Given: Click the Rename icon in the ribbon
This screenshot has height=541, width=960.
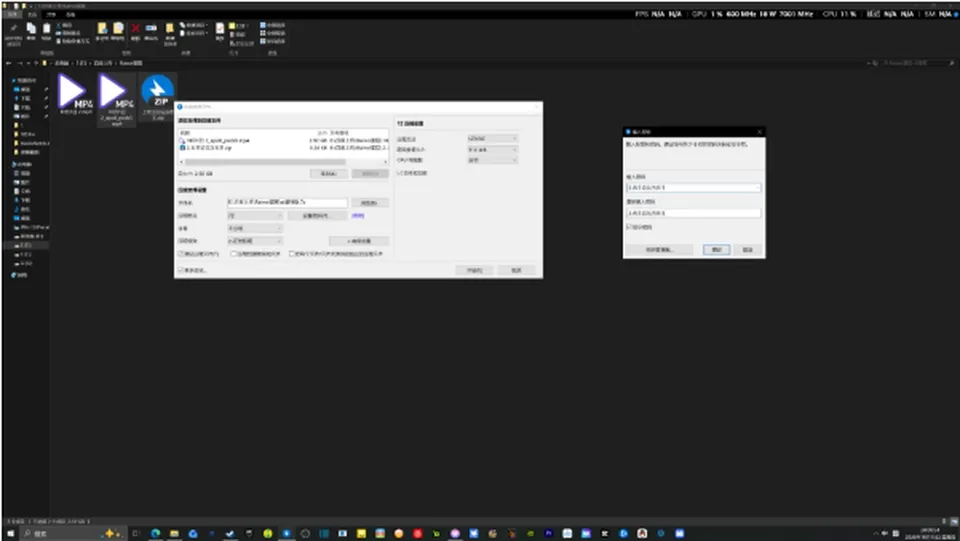Looking at the screenshot, I should point(151,30).
